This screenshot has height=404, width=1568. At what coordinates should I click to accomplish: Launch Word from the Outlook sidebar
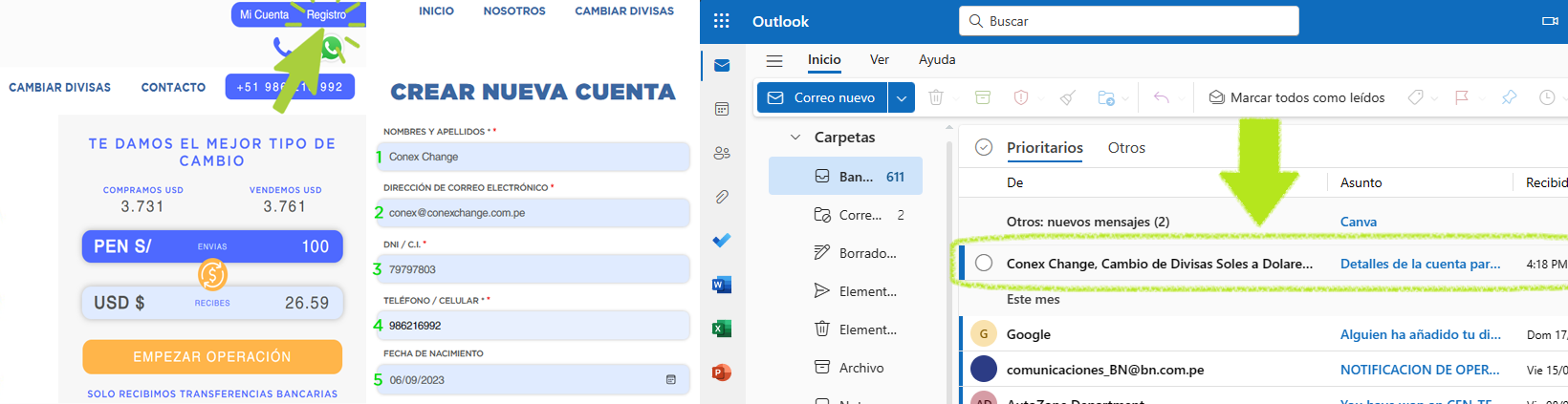point(722,285)
